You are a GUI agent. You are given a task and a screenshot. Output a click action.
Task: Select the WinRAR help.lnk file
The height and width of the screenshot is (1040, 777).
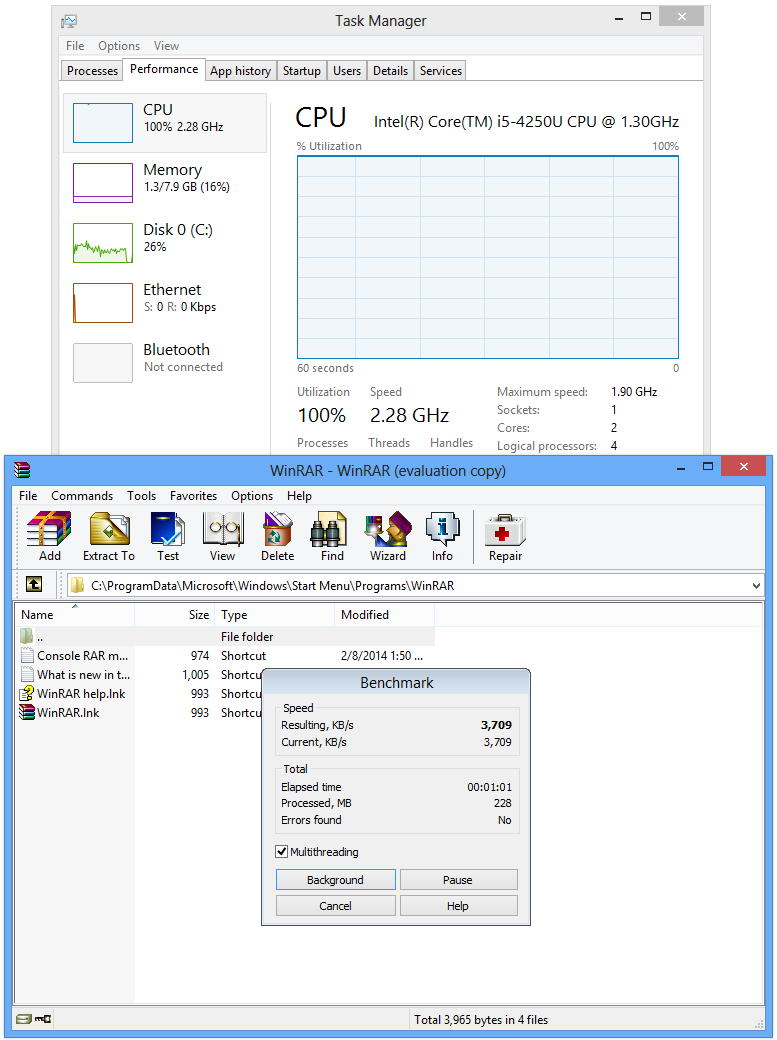(x=80, y=694)
